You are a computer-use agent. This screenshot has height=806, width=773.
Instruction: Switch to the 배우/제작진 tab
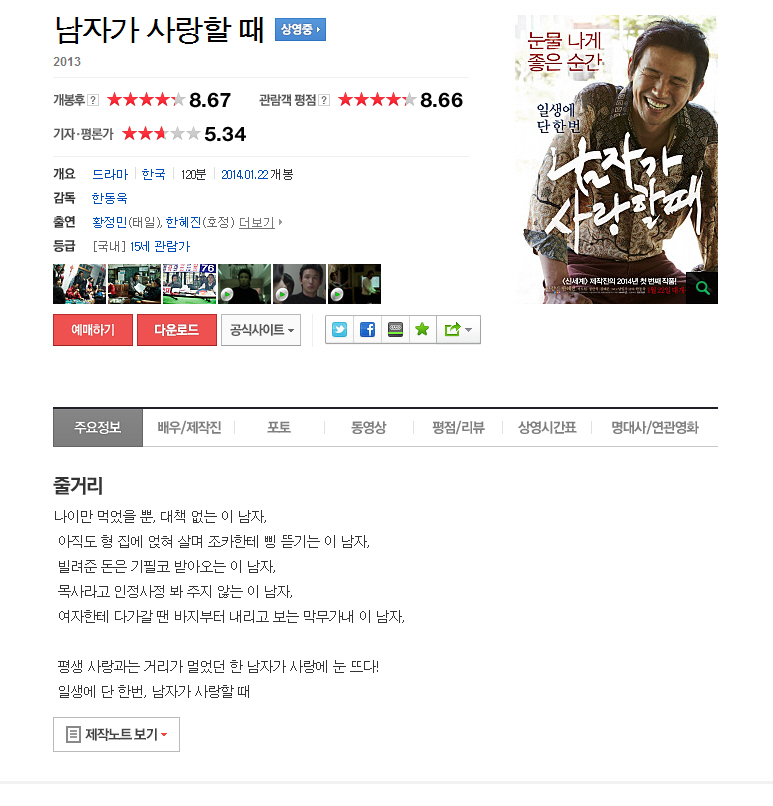tap(189, 428)
